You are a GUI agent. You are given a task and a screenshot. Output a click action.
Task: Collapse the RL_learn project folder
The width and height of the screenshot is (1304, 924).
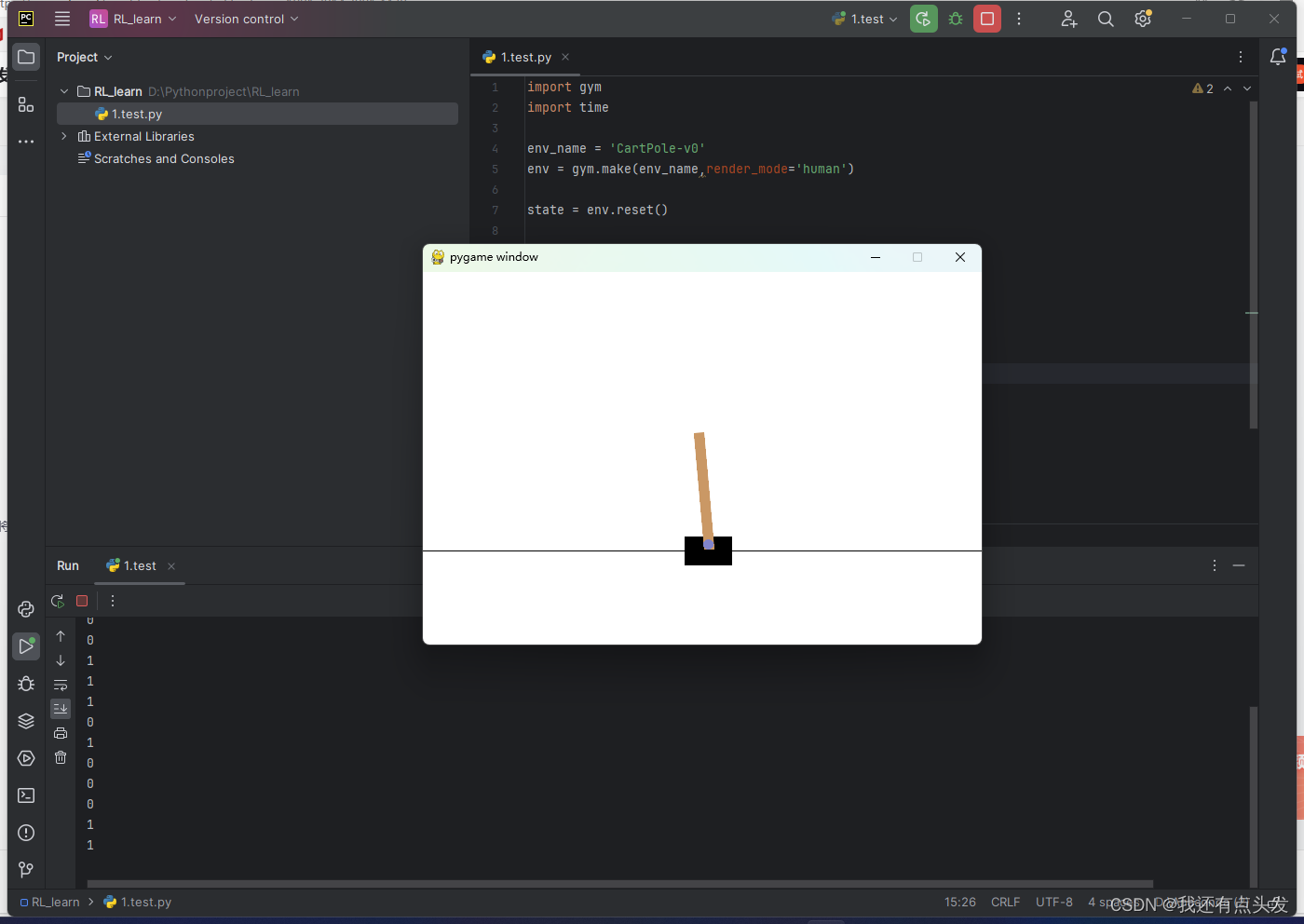63,91
